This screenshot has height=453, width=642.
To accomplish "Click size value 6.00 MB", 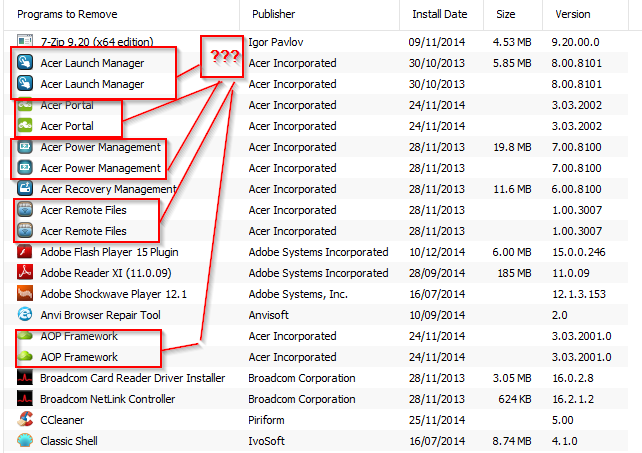I will tap(512, 252).
